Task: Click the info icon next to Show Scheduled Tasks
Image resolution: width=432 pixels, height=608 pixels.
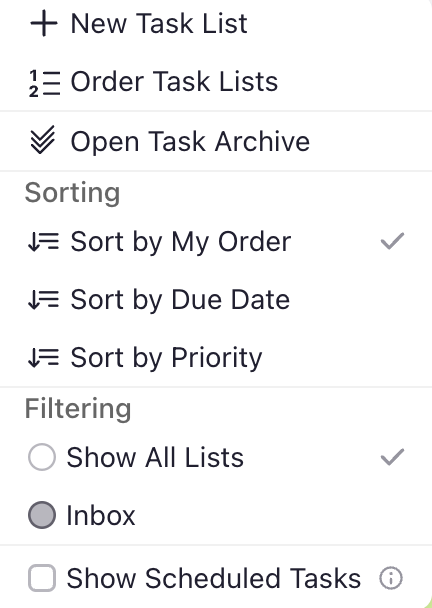Action: pos(391,579)
